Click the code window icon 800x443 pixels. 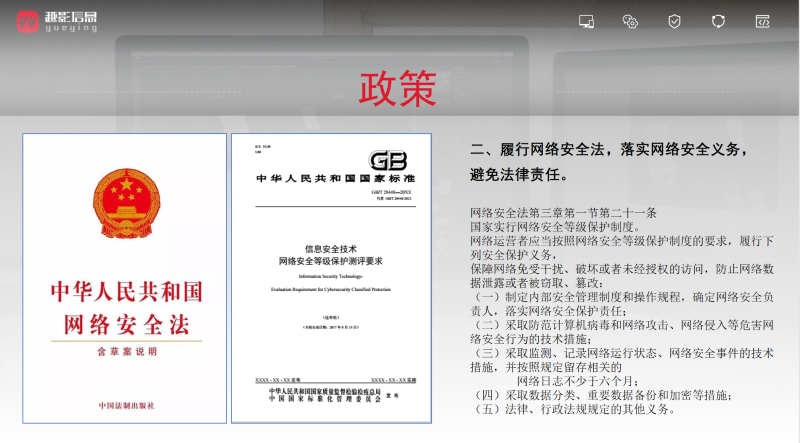coord(762,21)
